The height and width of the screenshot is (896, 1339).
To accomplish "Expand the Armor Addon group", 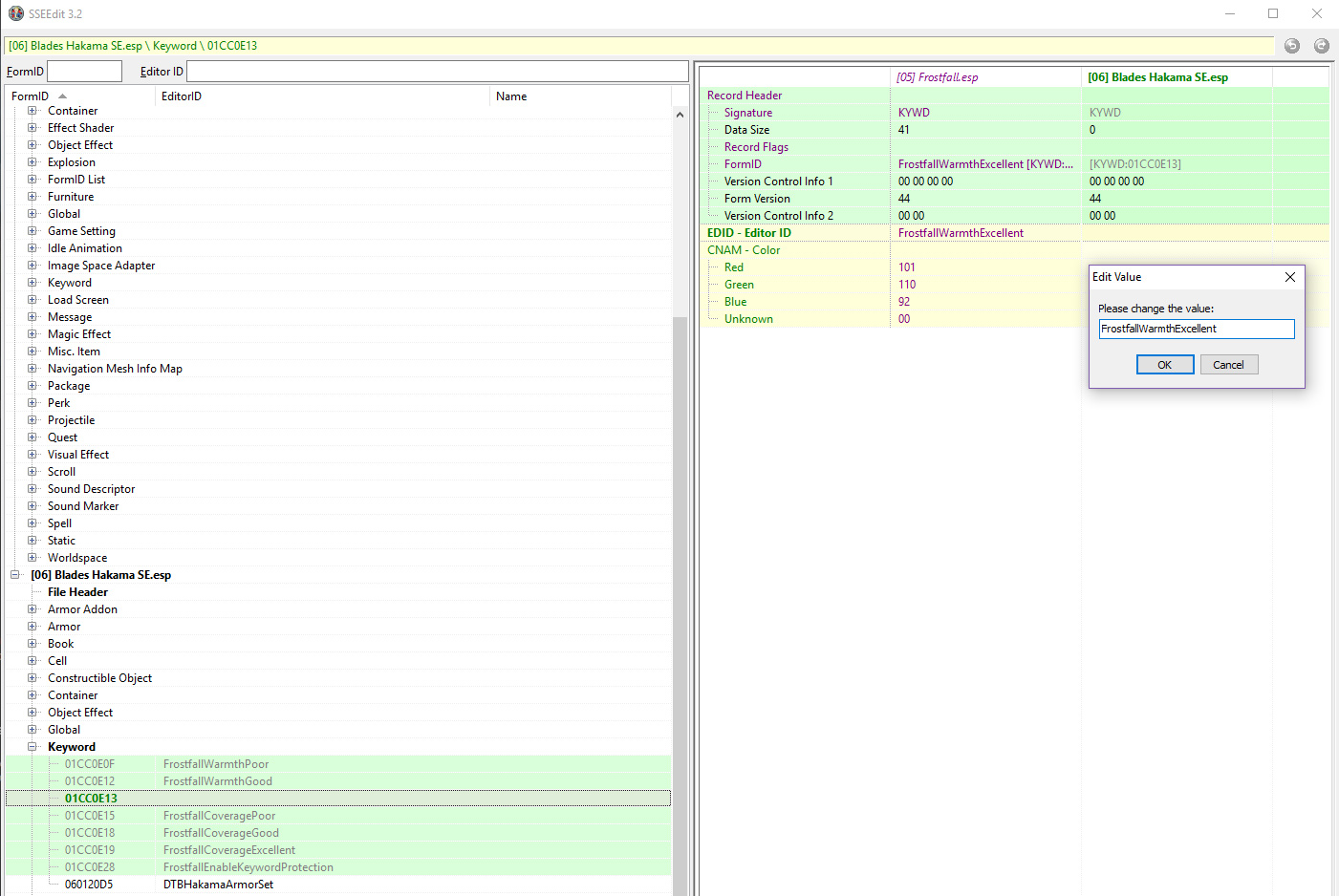I will coord(32,609).
